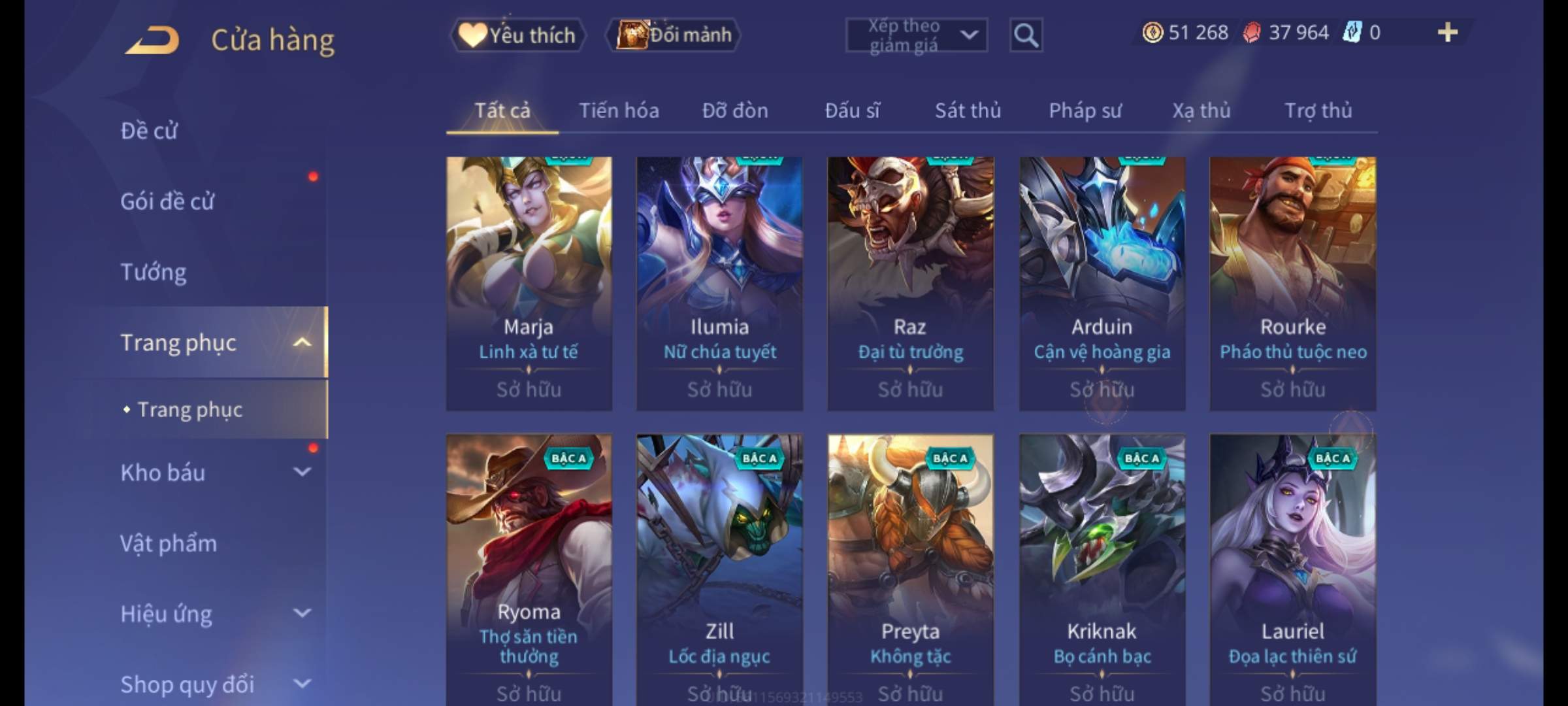Expand the Hiệu ứng sidebar section
1568x706 pixels.
pos(302,613)
